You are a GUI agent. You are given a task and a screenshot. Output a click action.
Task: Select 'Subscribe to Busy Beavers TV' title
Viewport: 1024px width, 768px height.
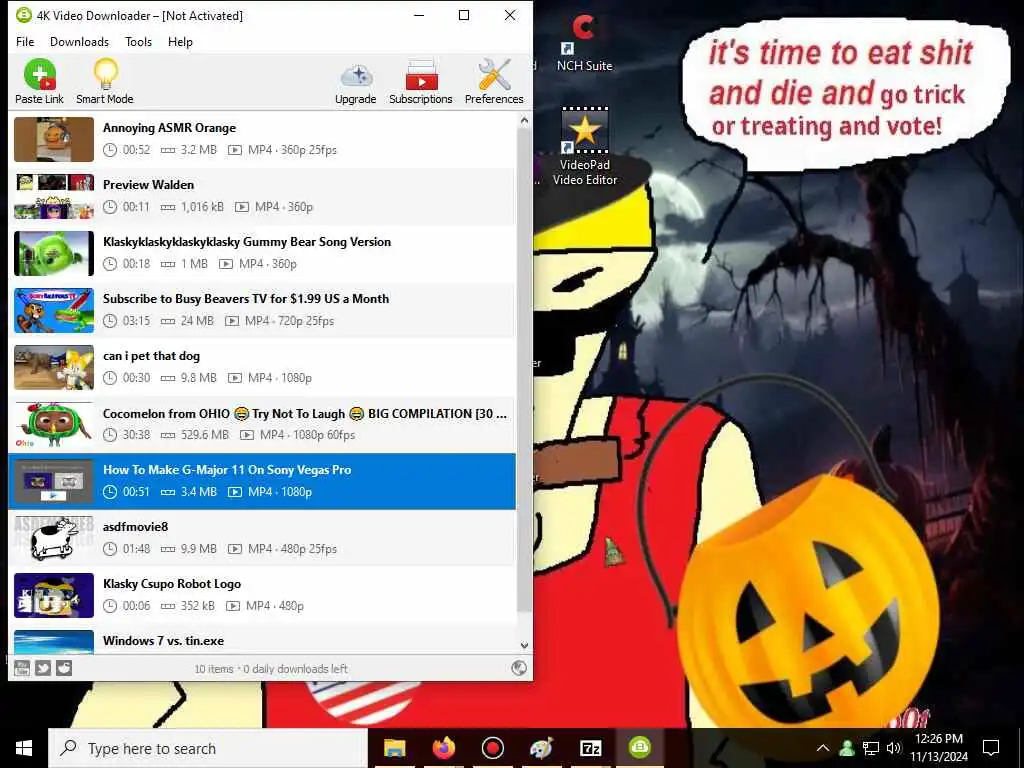point(246,298)
